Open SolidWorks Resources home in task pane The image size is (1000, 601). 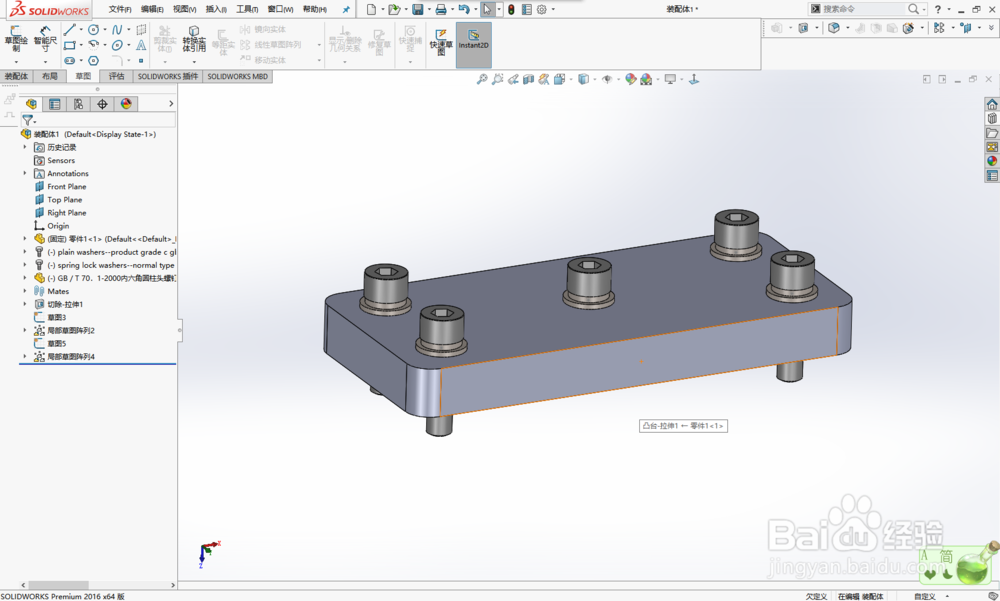click(992, 104)
